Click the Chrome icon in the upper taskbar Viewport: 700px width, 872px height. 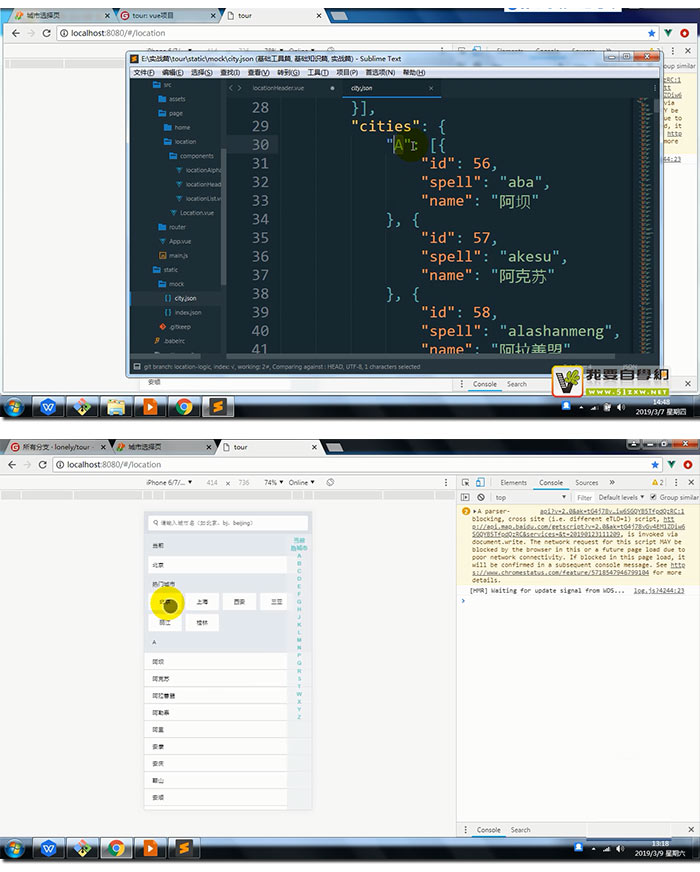[x=183, y=407]
